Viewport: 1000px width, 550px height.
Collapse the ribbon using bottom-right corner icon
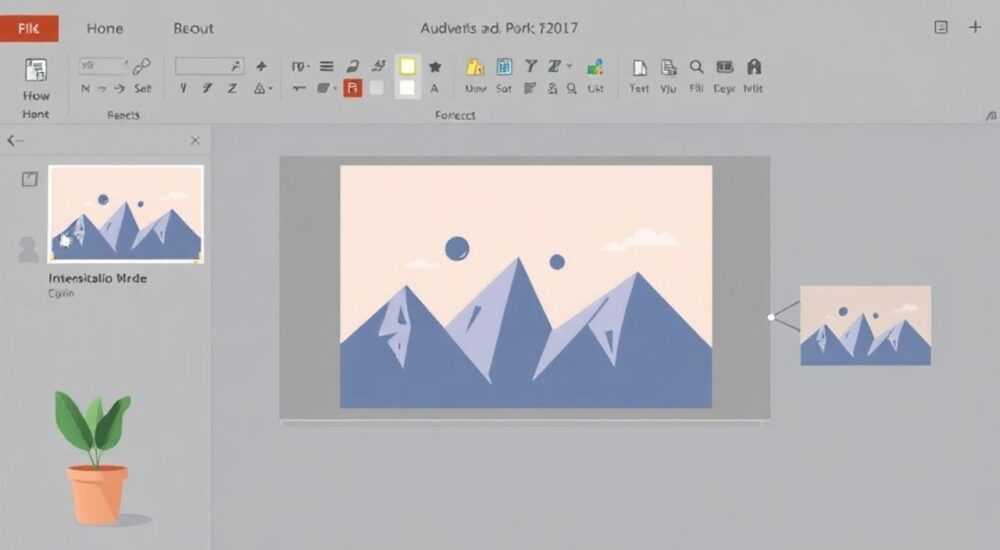point(991,115)
